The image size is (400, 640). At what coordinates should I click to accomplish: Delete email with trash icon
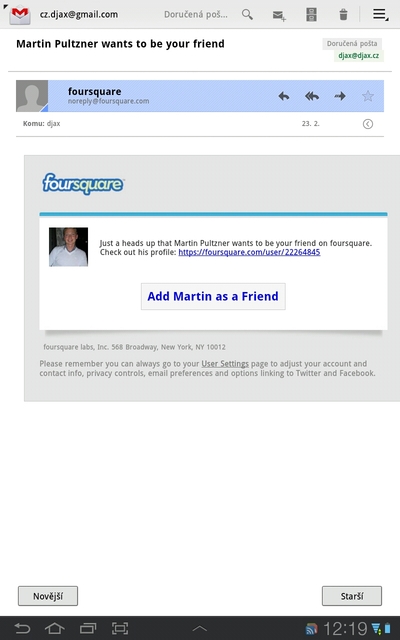pos(344,15)
